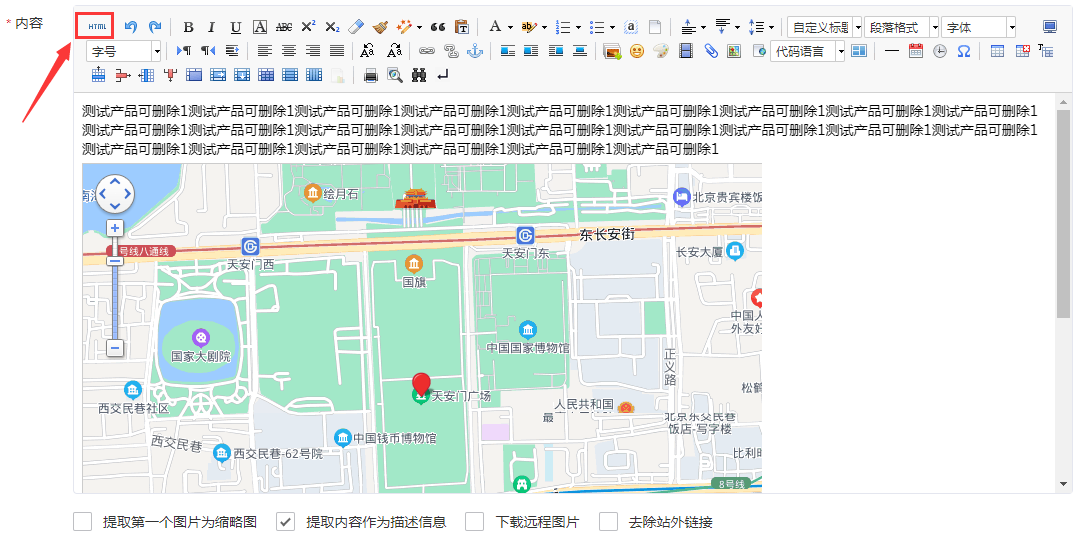
Task: Enable 去除站外链接 checkbox
Action: point(608,521)
